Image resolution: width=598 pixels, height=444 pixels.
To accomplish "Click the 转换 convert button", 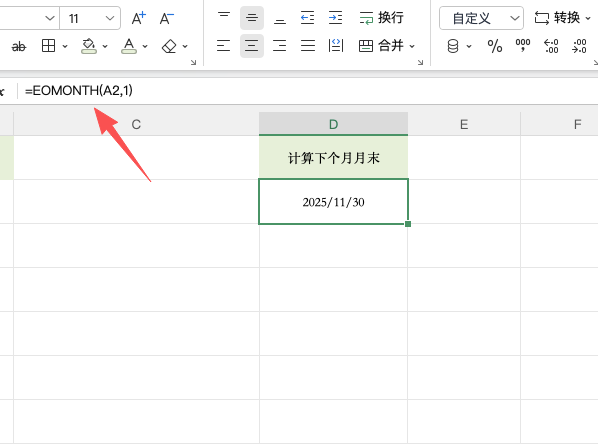I will 557,18.
